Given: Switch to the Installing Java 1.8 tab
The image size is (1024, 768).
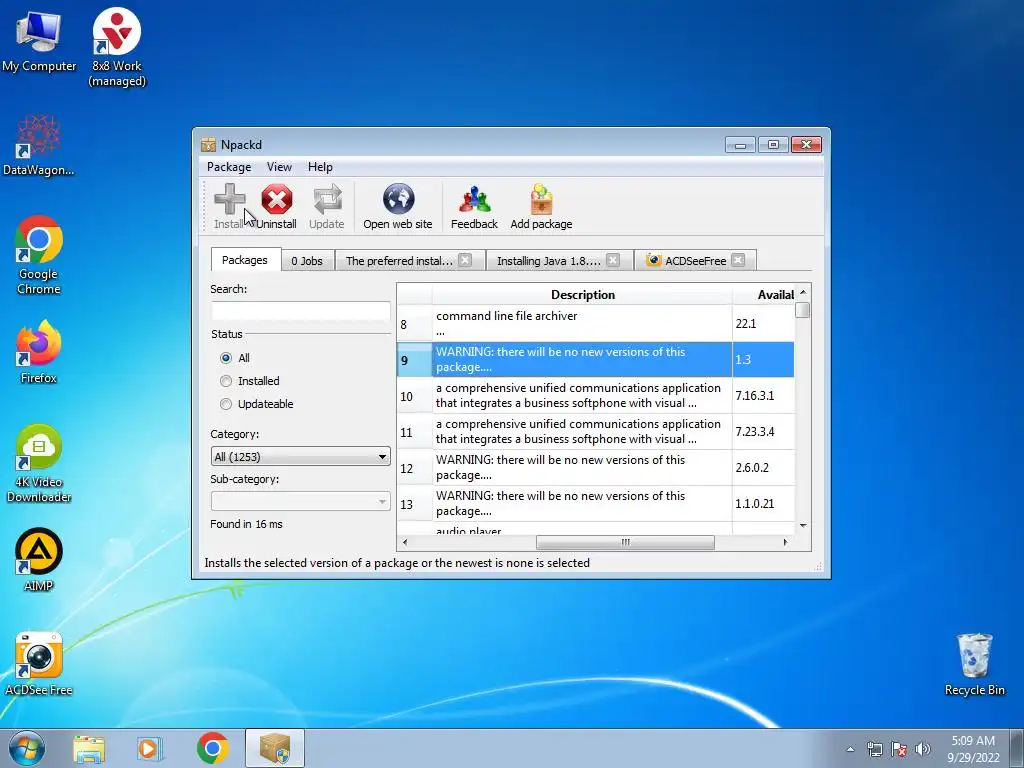Looking at the screenshot, I should point(549,261).
